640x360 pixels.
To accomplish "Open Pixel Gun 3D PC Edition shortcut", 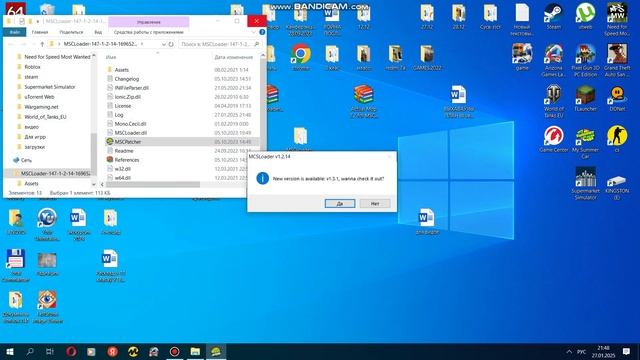I will (x=585, y=60).
